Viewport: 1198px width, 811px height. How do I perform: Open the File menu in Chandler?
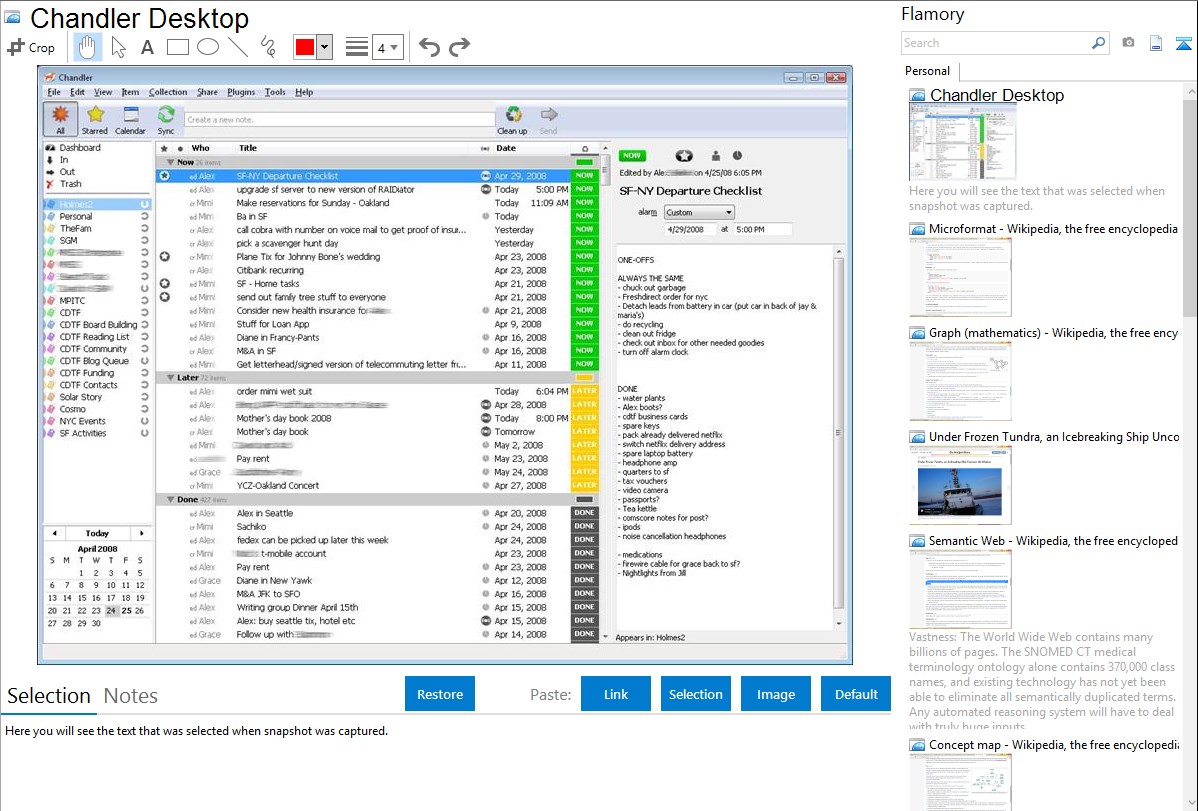53,92
